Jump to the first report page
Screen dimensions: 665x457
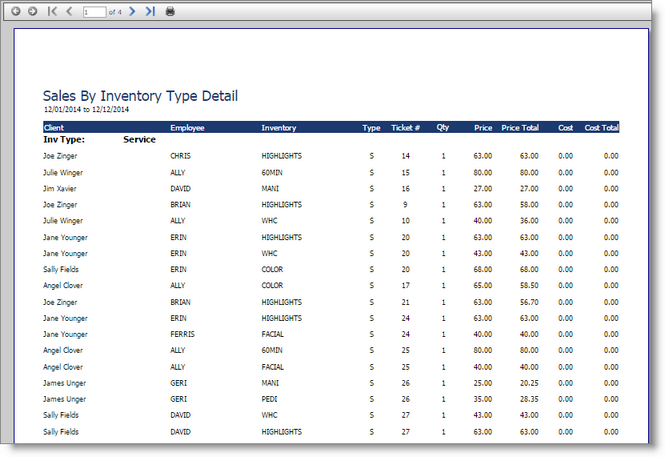point(52,11)
